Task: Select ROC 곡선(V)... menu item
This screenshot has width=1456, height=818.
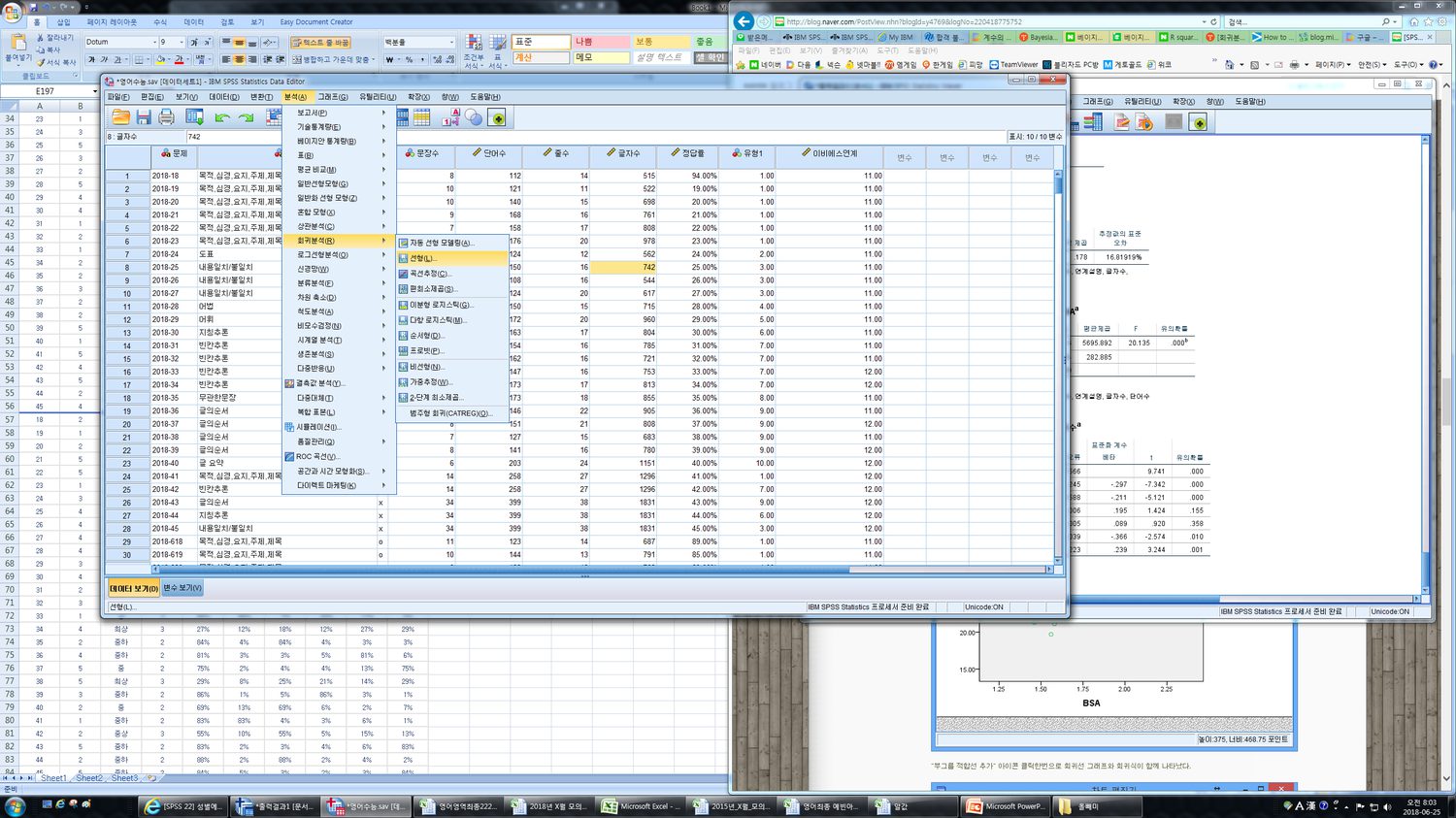Action: point(340,456)
